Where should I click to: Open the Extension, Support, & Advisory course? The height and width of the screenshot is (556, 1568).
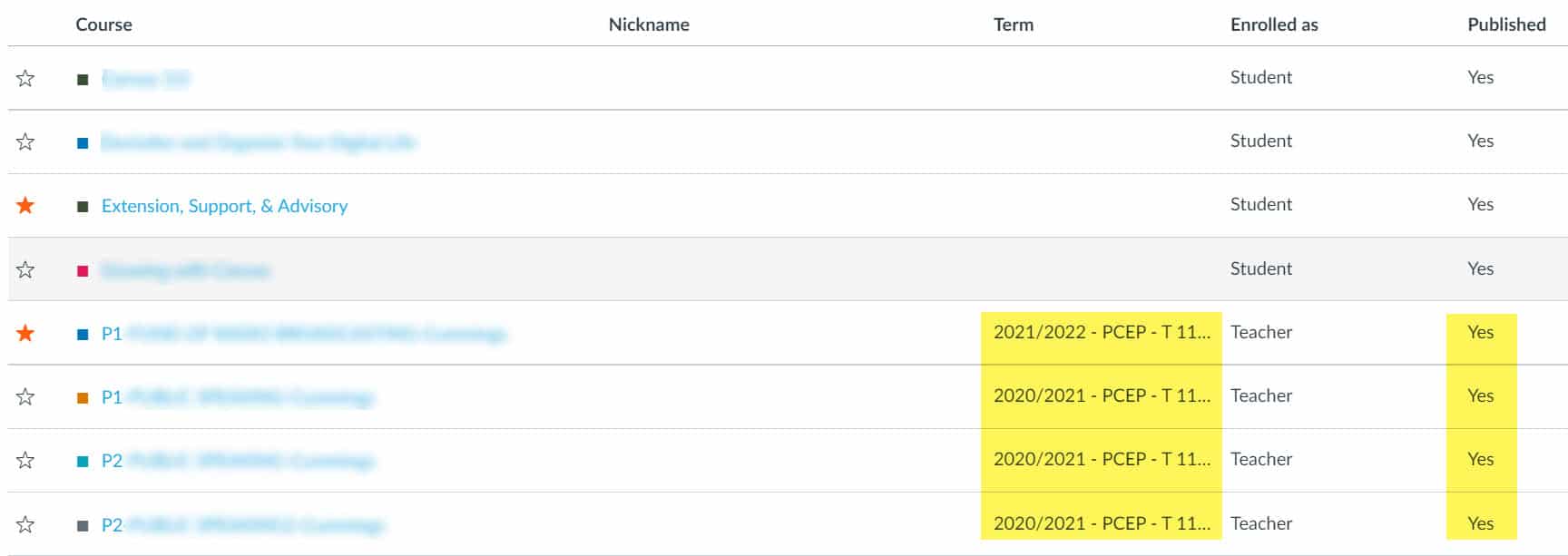point(224,206)
